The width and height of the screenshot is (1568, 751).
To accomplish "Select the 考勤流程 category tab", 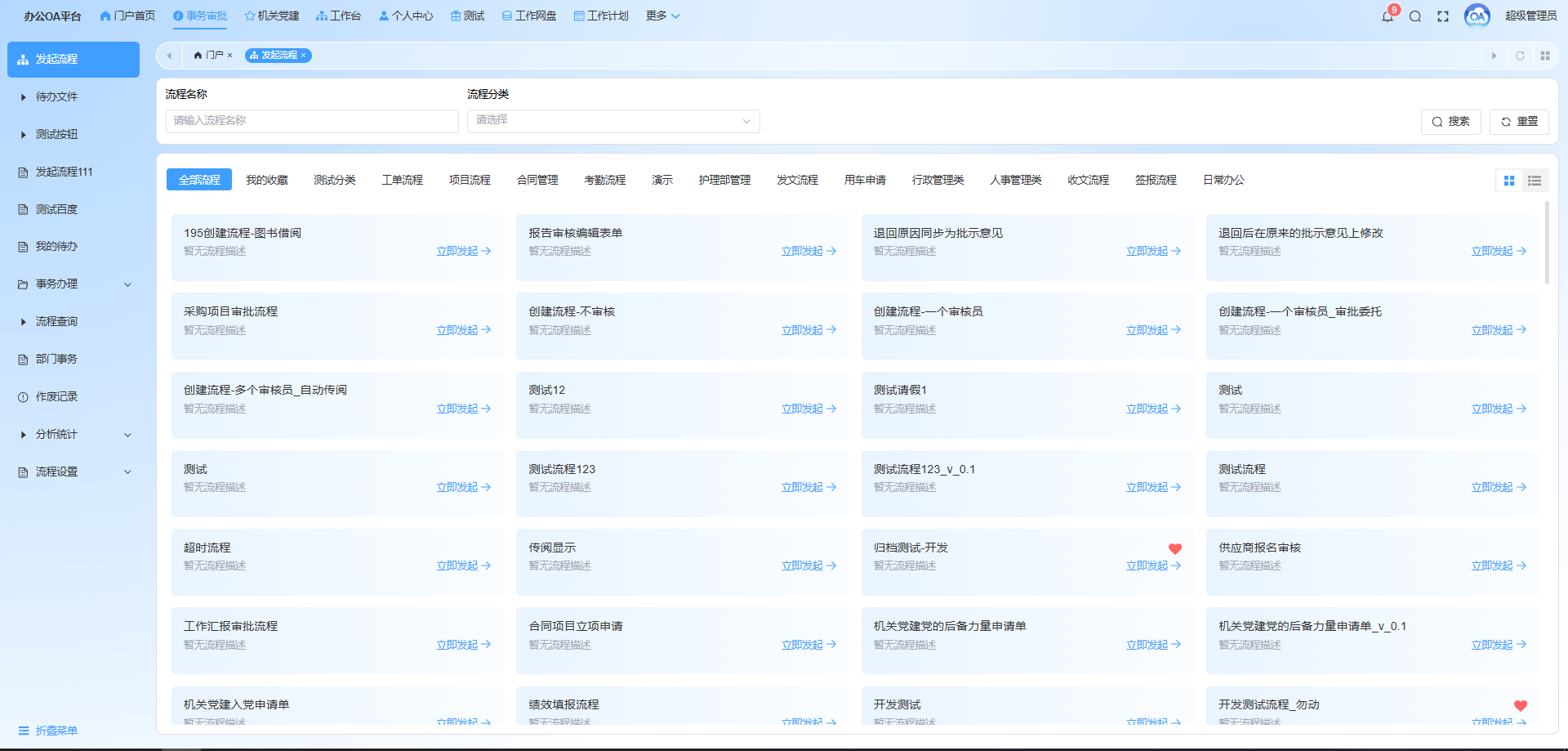I will click(x=605, y=180).
